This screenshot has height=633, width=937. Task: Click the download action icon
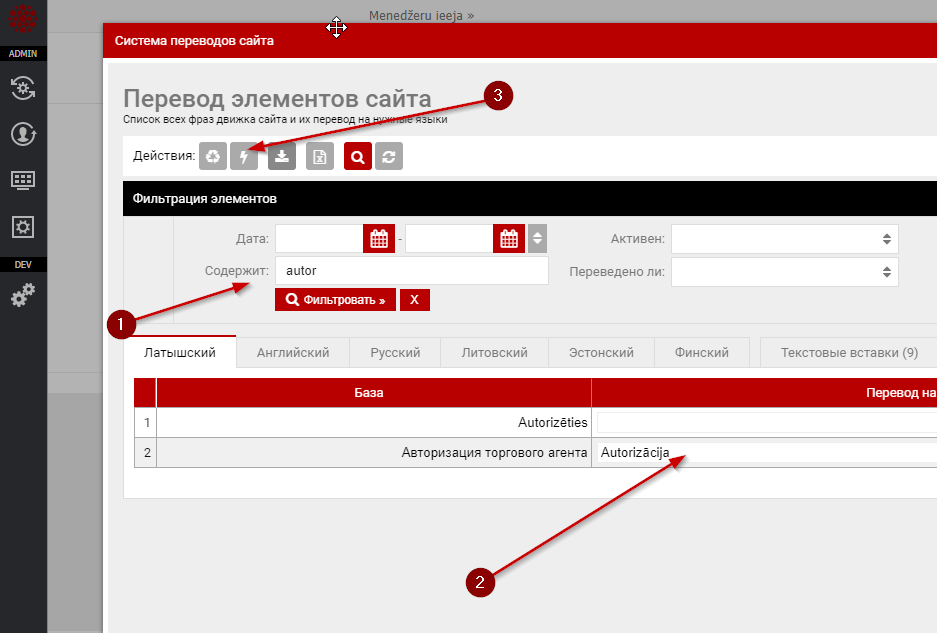282,157
